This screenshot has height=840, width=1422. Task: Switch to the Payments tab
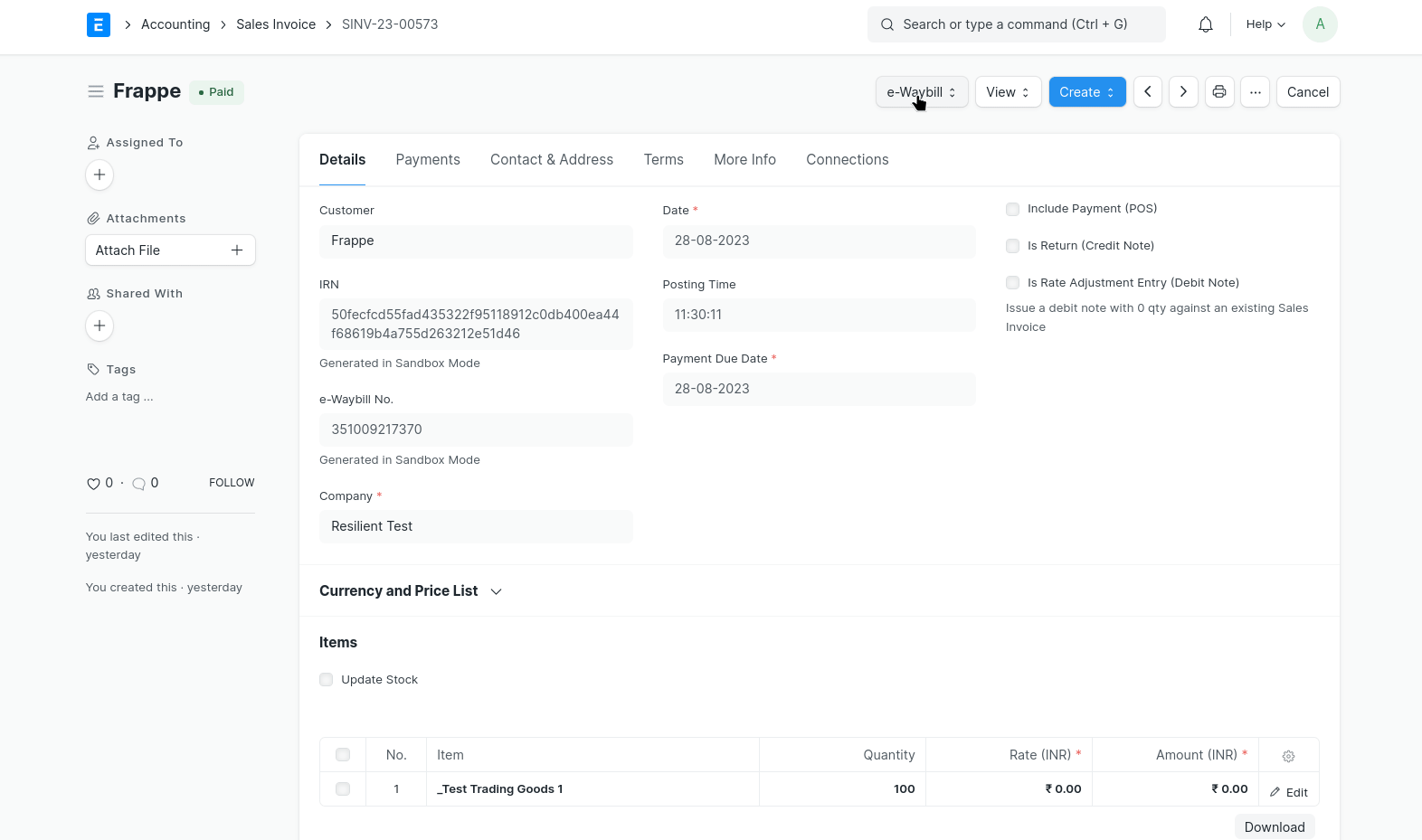point(428,160)
